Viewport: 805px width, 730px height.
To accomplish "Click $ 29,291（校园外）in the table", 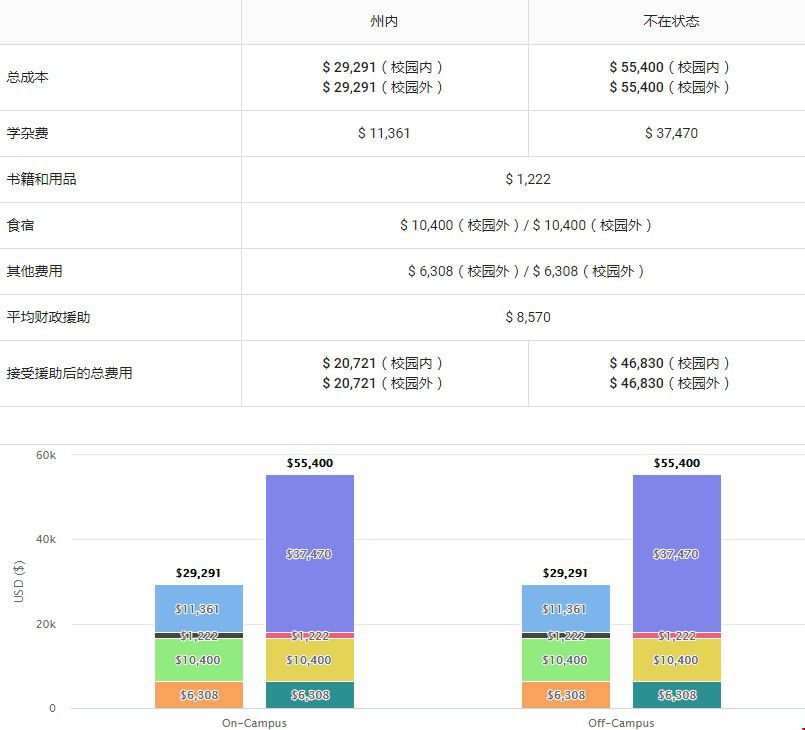I will tap(382, 87).
